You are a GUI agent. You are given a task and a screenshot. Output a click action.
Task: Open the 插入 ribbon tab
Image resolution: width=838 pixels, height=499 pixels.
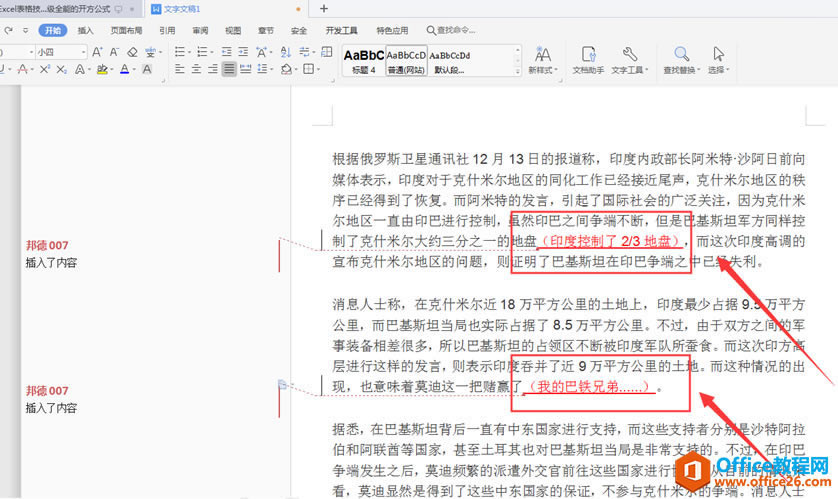click(85, 30)
